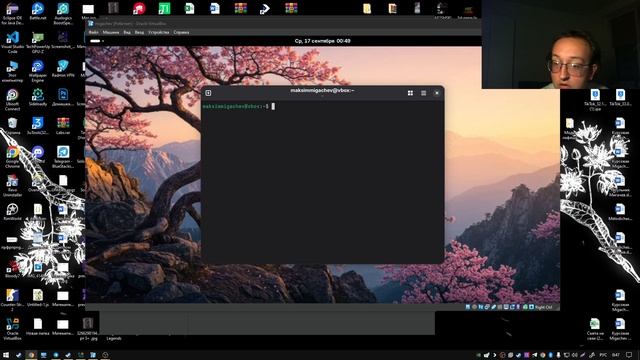
Task: Open the Ввод menu in VirtualBox
Action: pos(140,32)
